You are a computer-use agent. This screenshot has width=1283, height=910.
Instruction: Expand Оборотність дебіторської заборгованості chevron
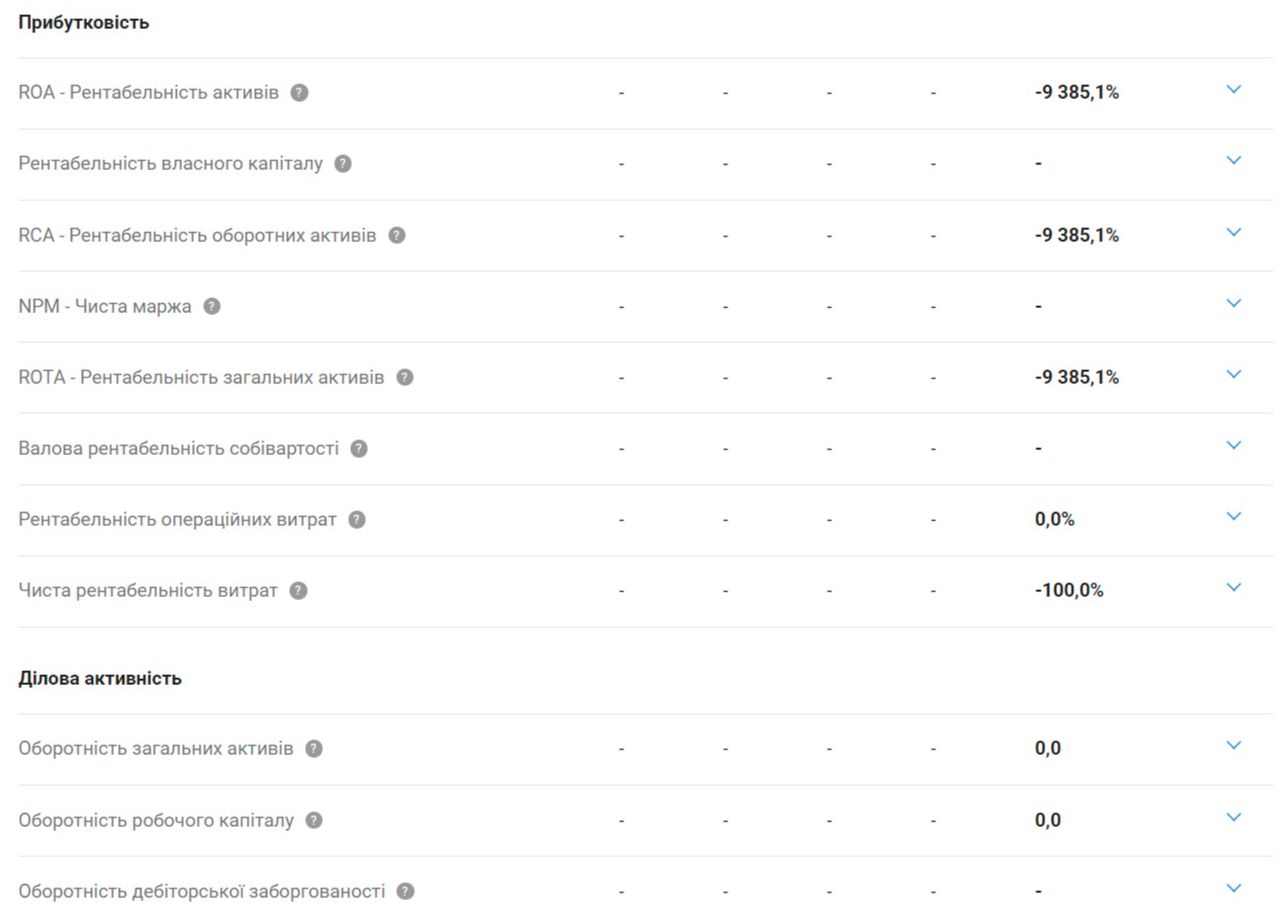pyautogui.click(x=1233, y=888)
